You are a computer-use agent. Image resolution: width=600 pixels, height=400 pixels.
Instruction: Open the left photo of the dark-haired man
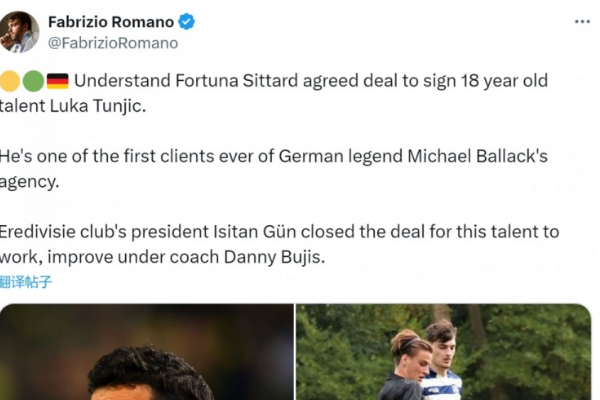pos(146,353)
